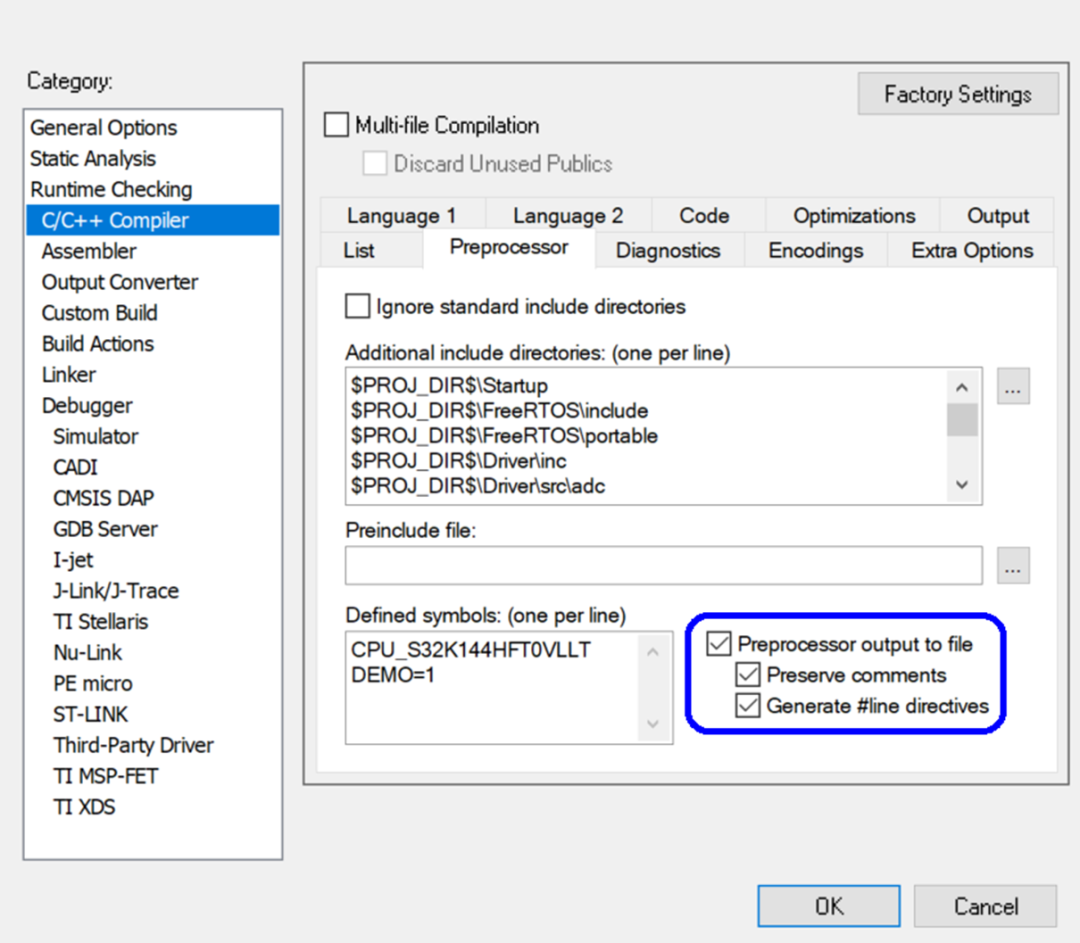Click include directories scroll up arrow
Viewport: 1080px width, 943px height.
pyautogui.click(x=962, y=387)
